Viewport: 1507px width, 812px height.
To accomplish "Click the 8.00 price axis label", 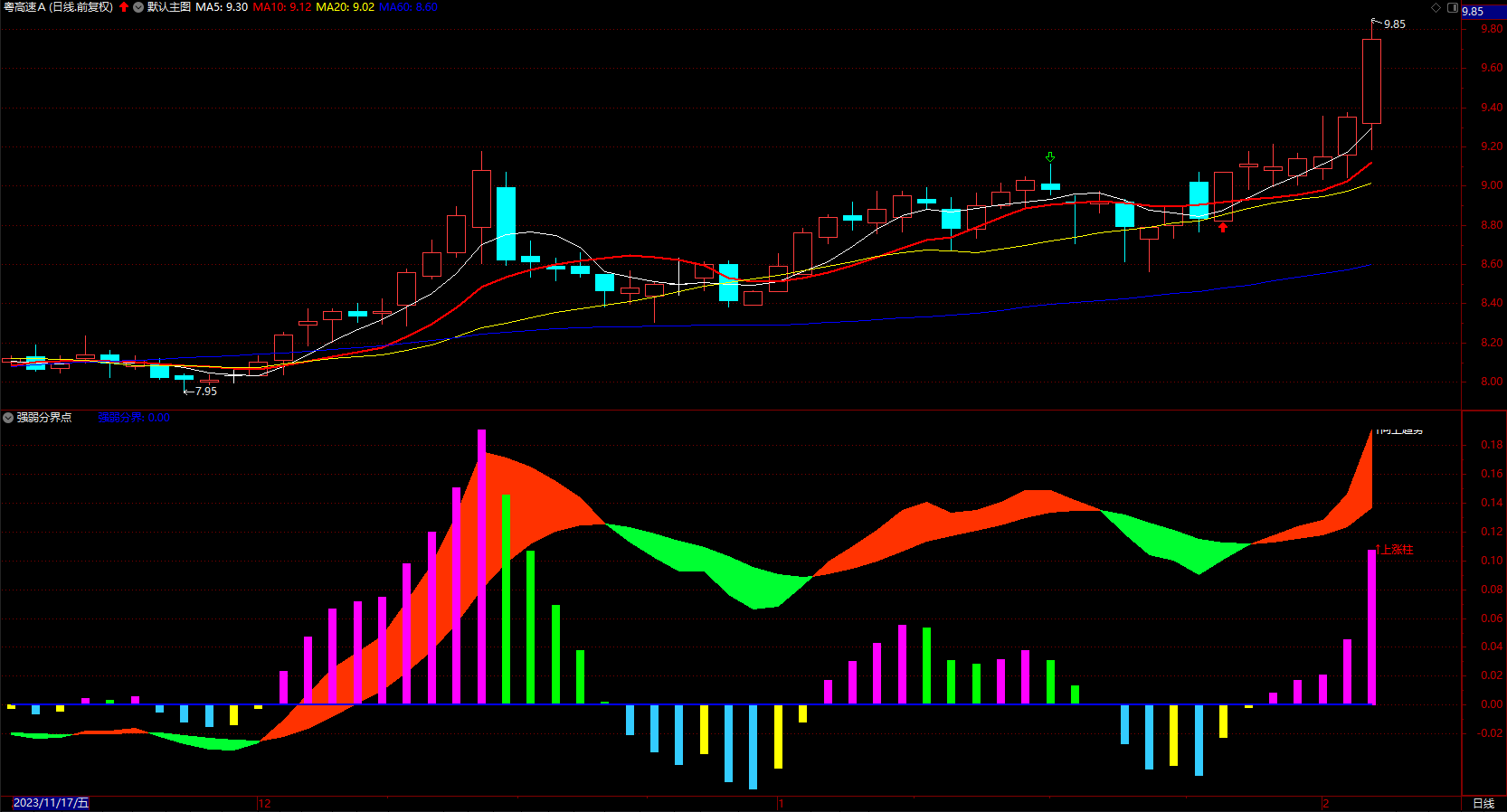I will pyautogui.click(x=1492, y=382).
